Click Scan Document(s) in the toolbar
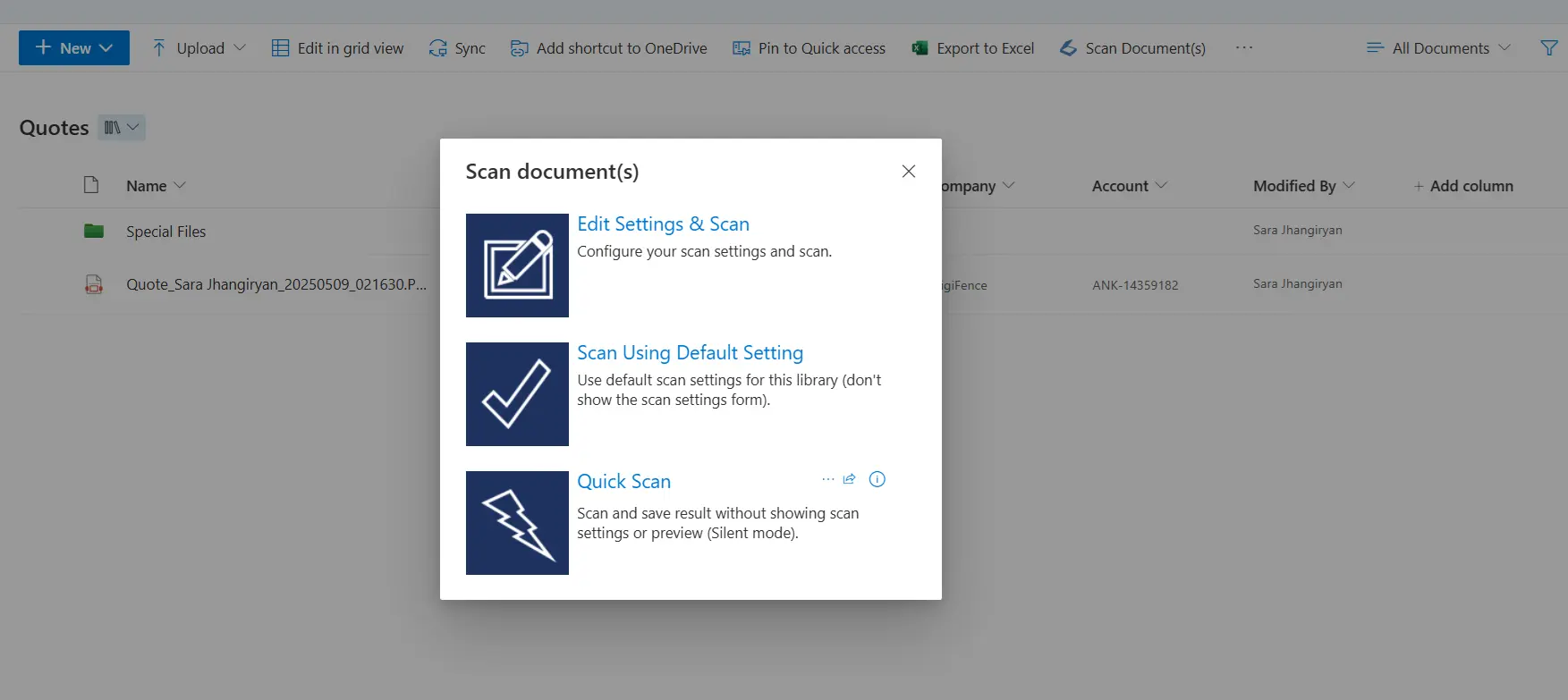This screenshot has width=1568, height=700. point(1132,48)
